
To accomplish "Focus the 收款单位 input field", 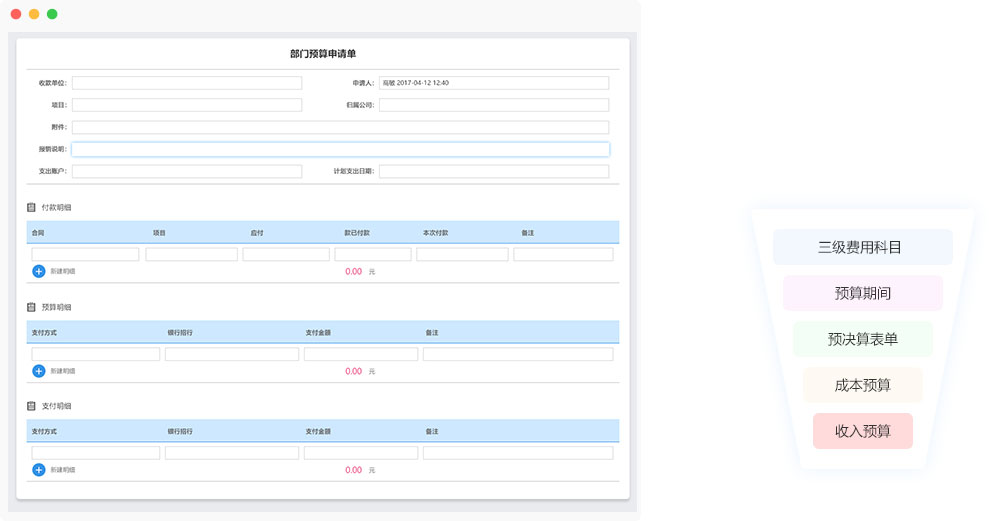I will 186,83.
